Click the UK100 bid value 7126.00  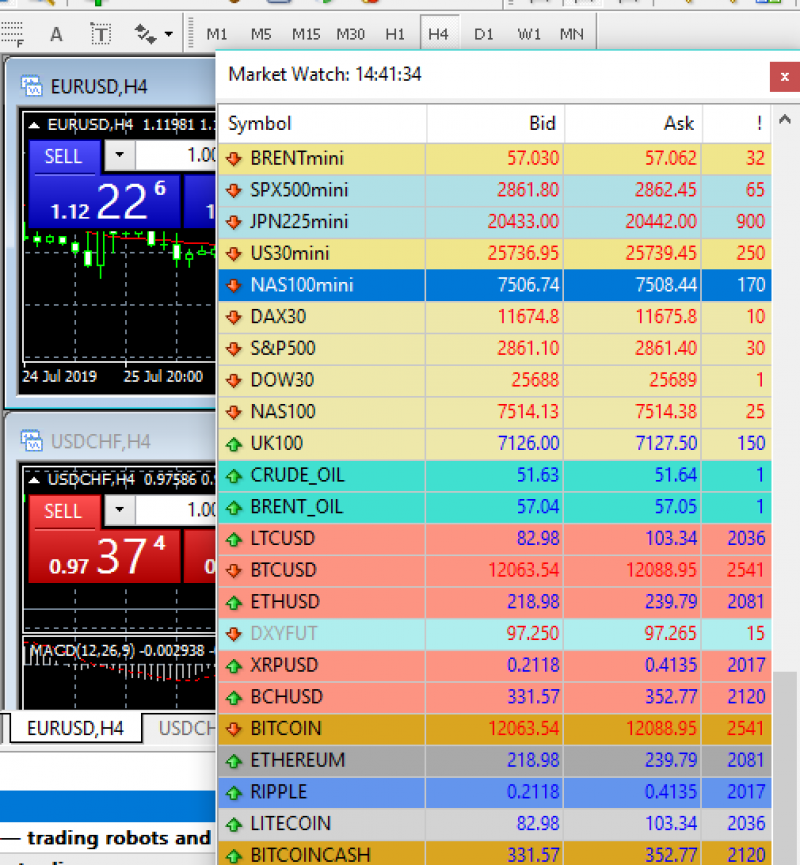(x=529, y=444)
